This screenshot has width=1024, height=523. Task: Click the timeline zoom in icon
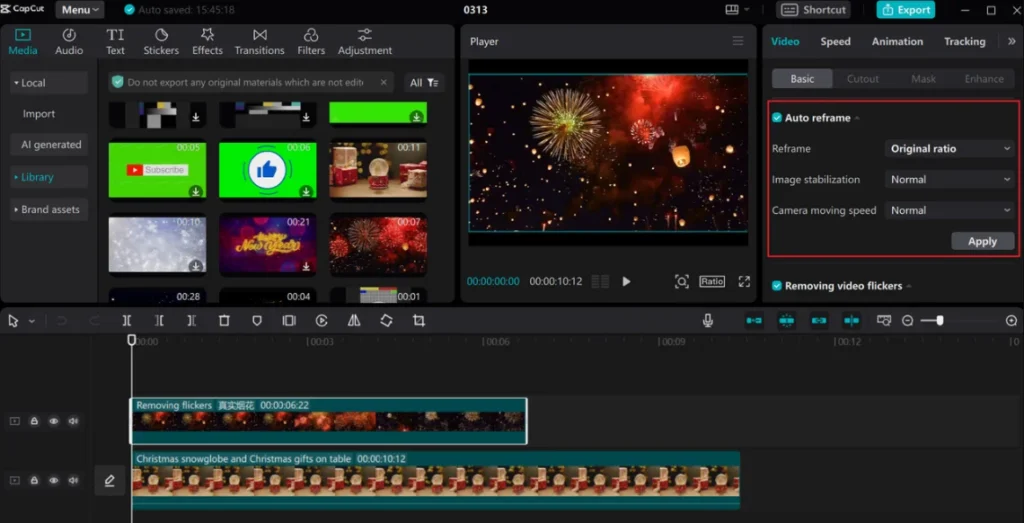click(1011, 321)
